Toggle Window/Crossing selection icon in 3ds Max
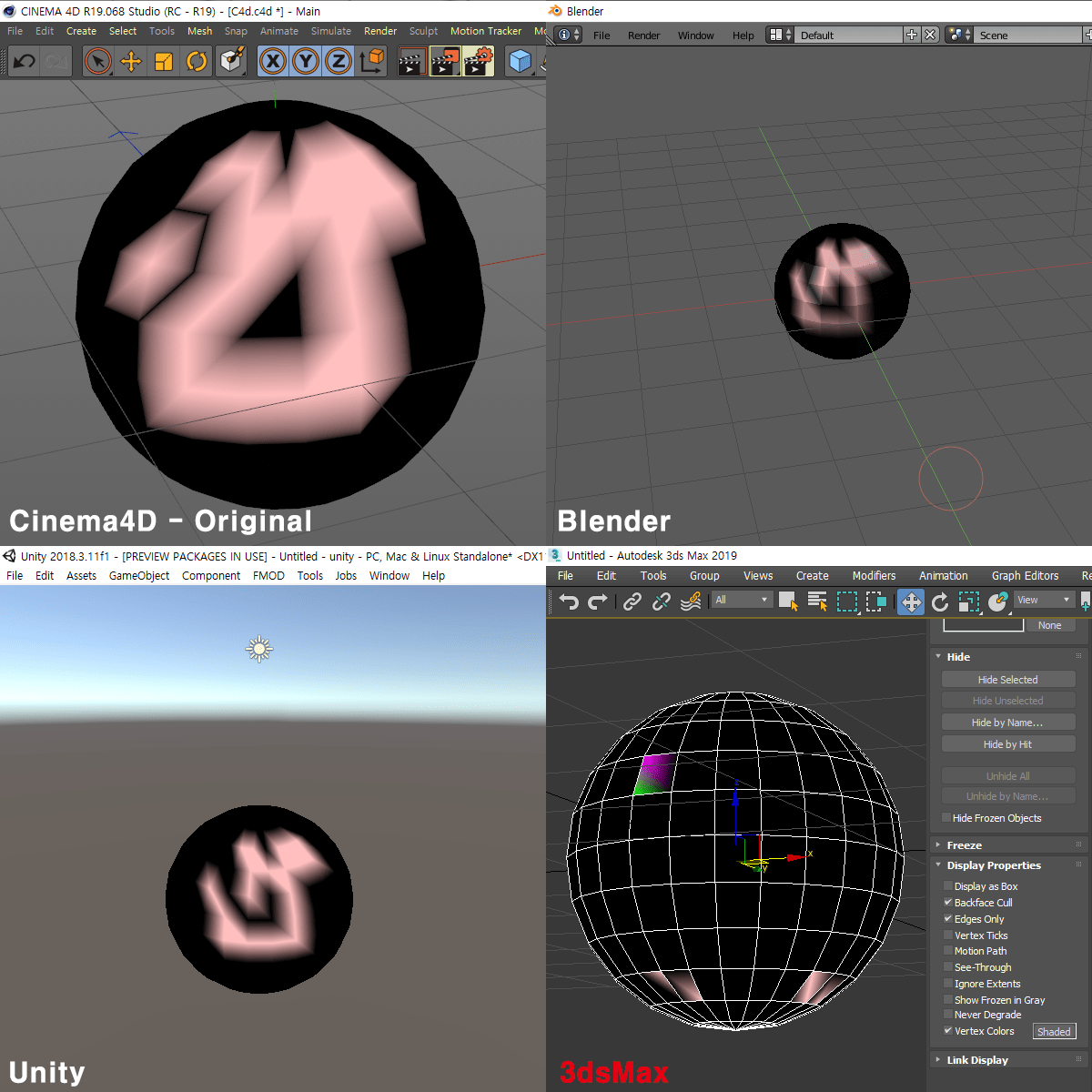1092x1092 pixels. click(876, 601)
